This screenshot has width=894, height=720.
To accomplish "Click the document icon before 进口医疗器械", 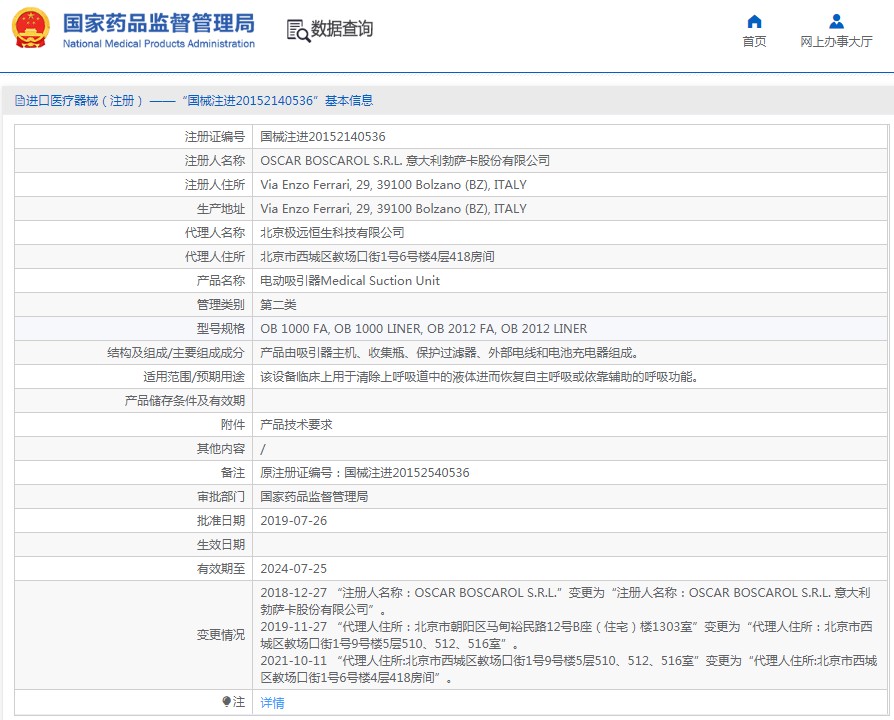I will (20, 101).
